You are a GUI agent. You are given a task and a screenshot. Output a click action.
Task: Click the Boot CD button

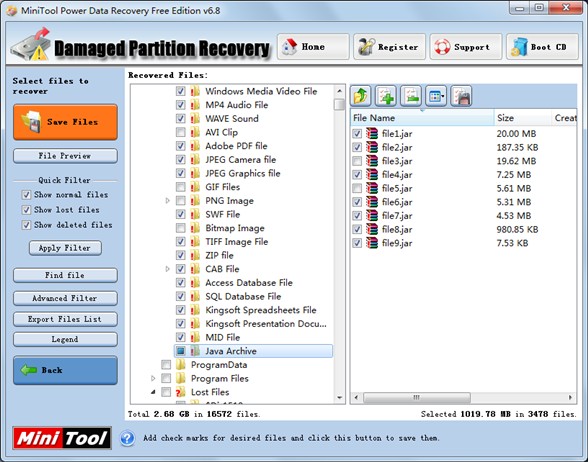(x=542, y=47)
